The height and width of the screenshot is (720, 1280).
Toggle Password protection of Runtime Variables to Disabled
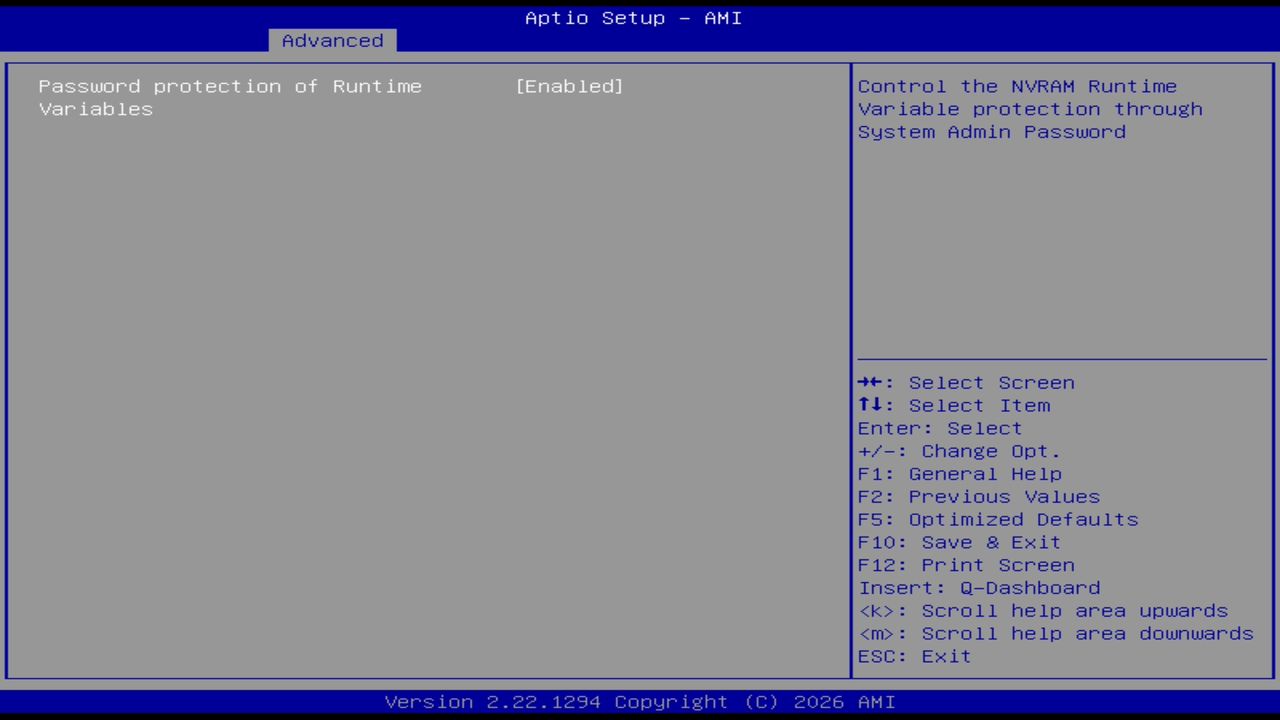tap(570, 86)
